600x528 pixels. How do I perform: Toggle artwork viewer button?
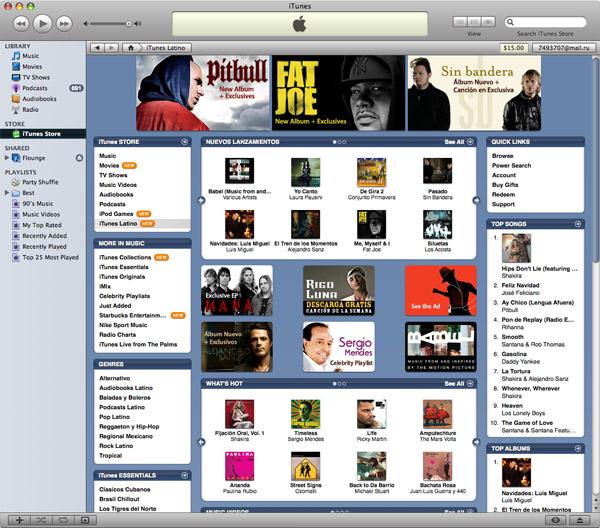[x=85, y=520]
